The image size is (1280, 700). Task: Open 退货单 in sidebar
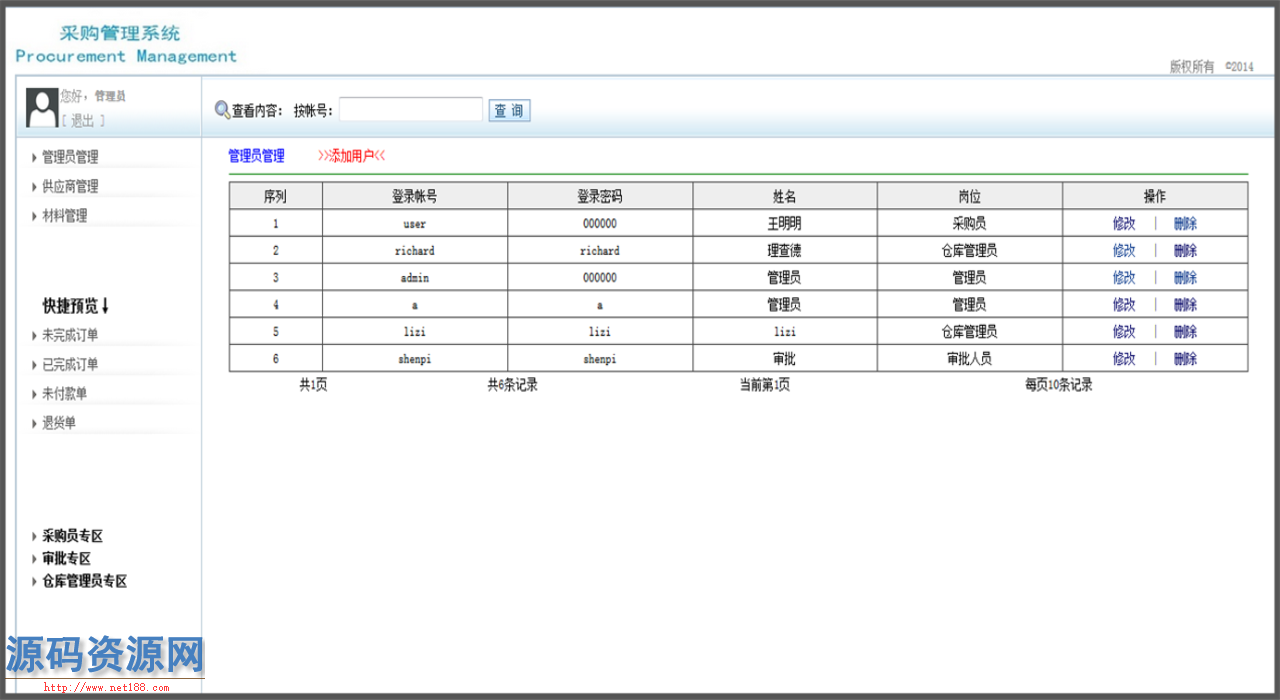(58, 423)
